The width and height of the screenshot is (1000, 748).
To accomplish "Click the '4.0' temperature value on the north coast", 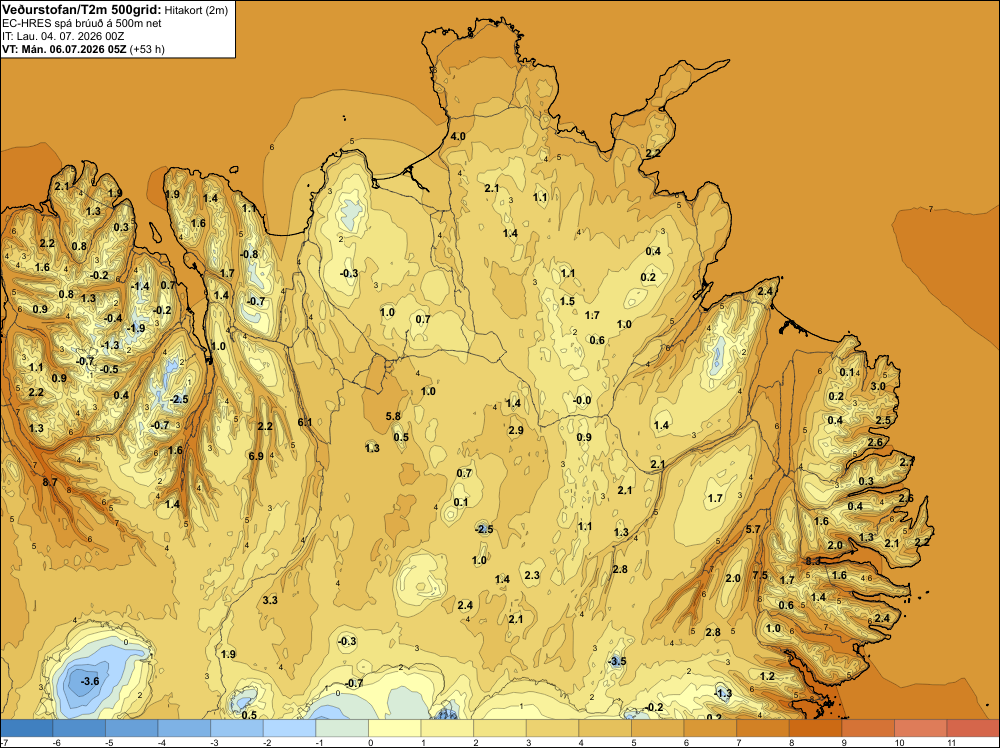I will [458, 136].
